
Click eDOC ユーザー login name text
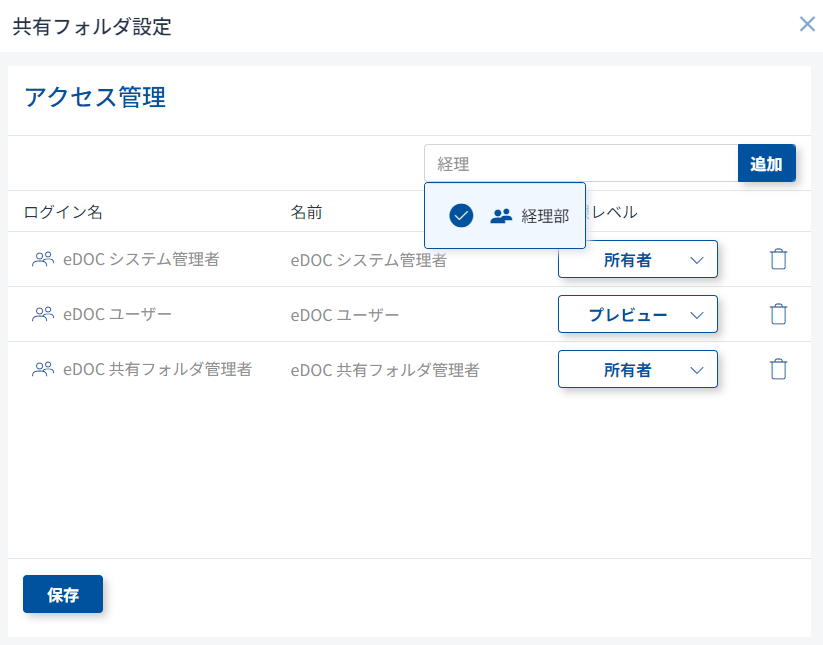pos(117,314)
